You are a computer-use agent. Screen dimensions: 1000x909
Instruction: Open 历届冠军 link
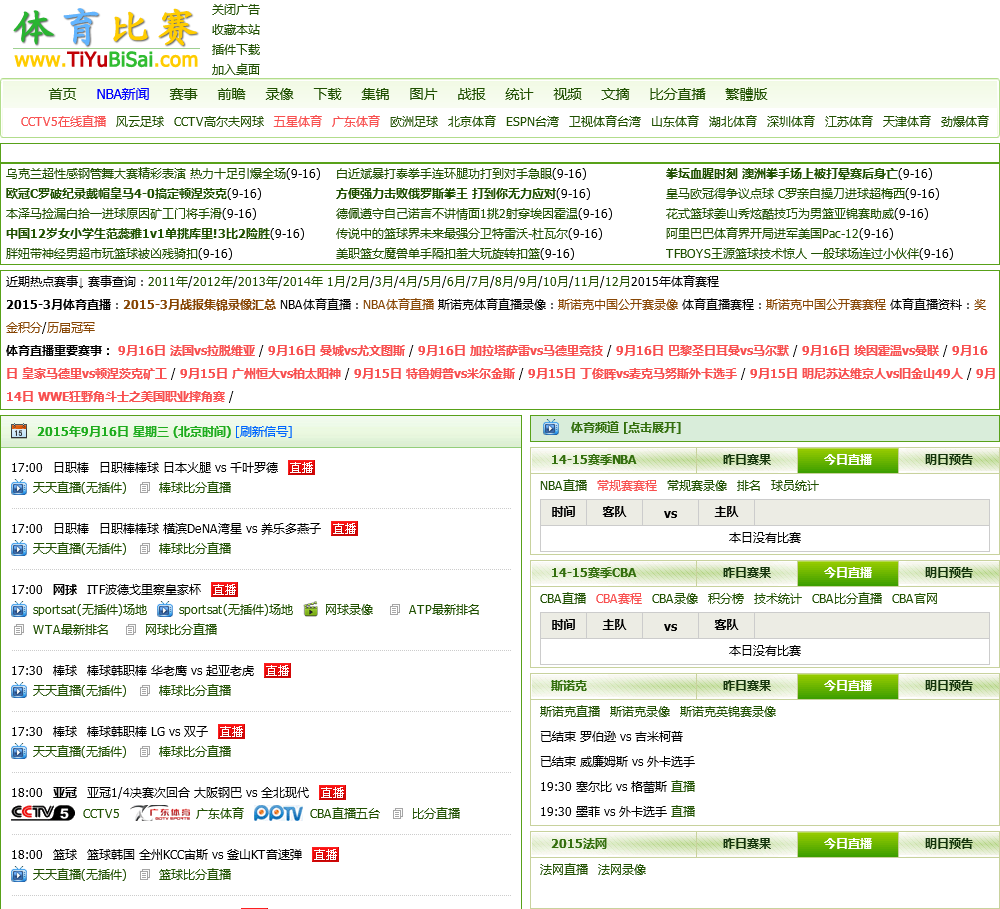(71, 328)
